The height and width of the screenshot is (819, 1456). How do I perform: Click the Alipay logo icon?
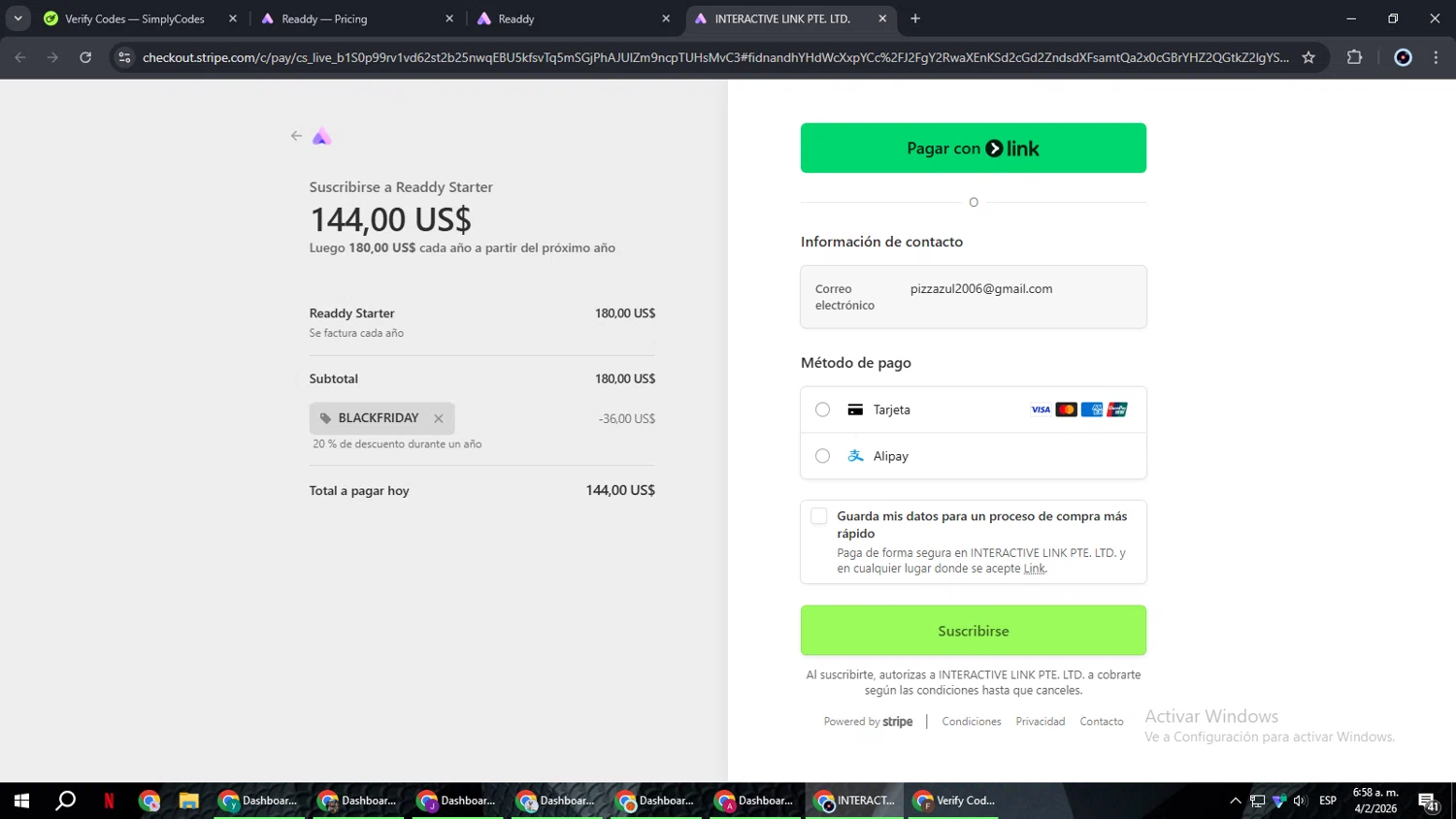tap(855, 456)
